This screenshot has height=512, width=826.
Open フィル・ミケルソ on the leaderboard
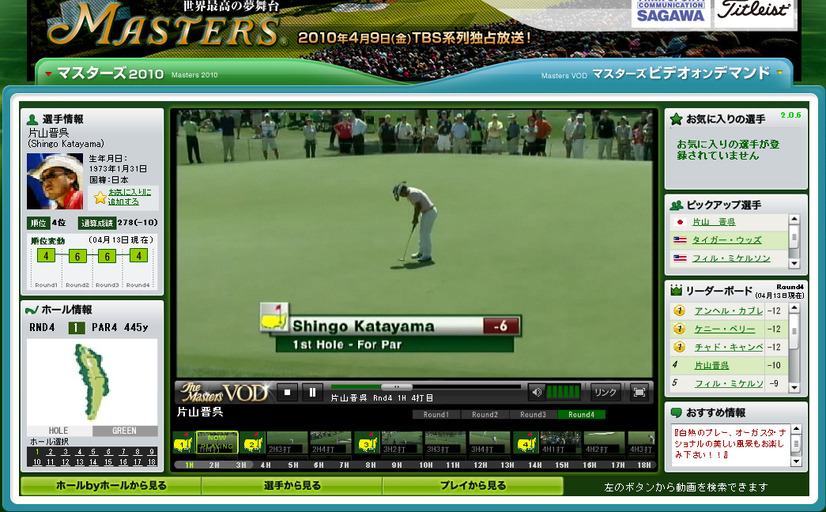click(729, 384)
